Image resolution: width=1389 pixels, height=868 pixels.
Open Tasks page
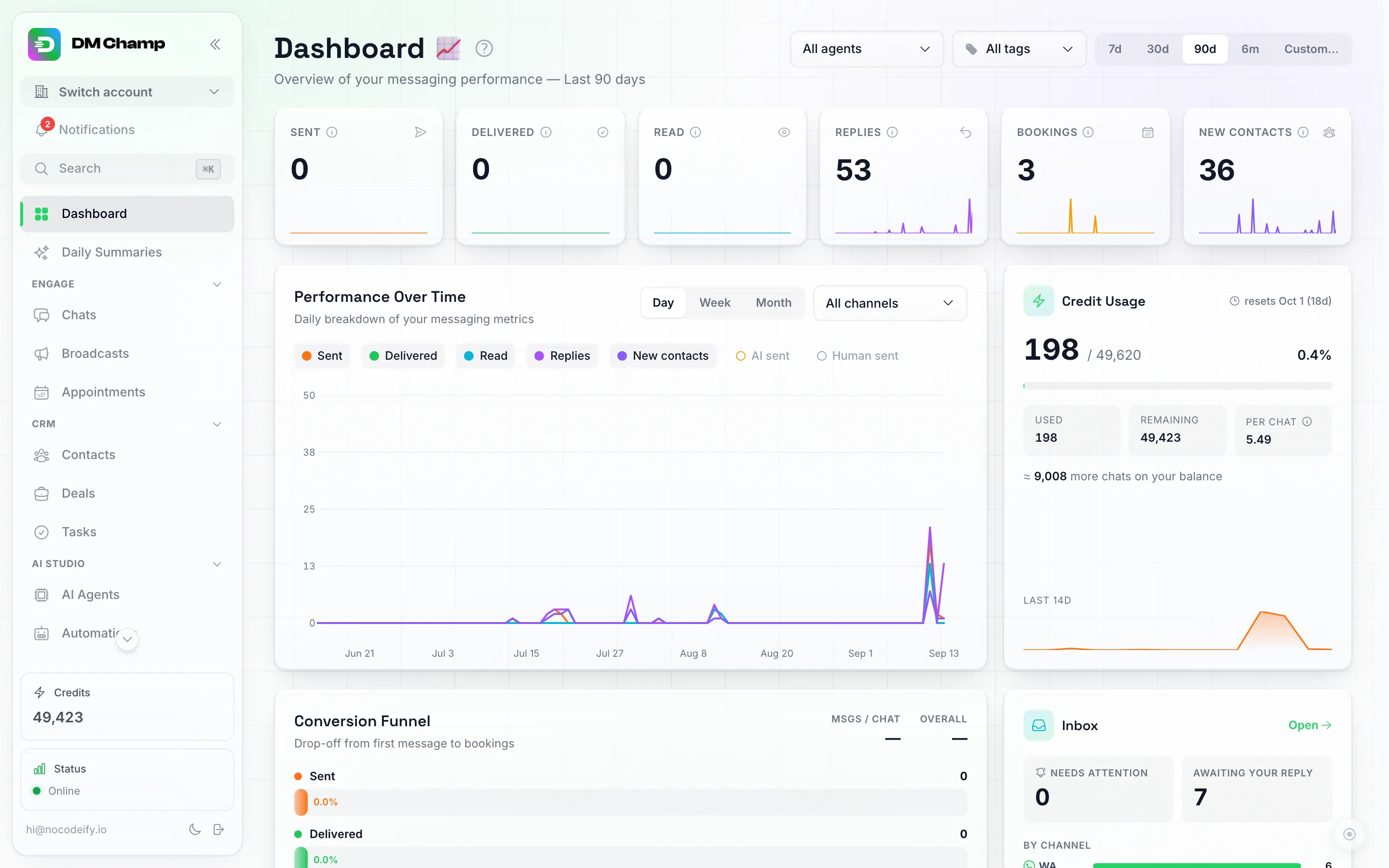pos(127,531)
